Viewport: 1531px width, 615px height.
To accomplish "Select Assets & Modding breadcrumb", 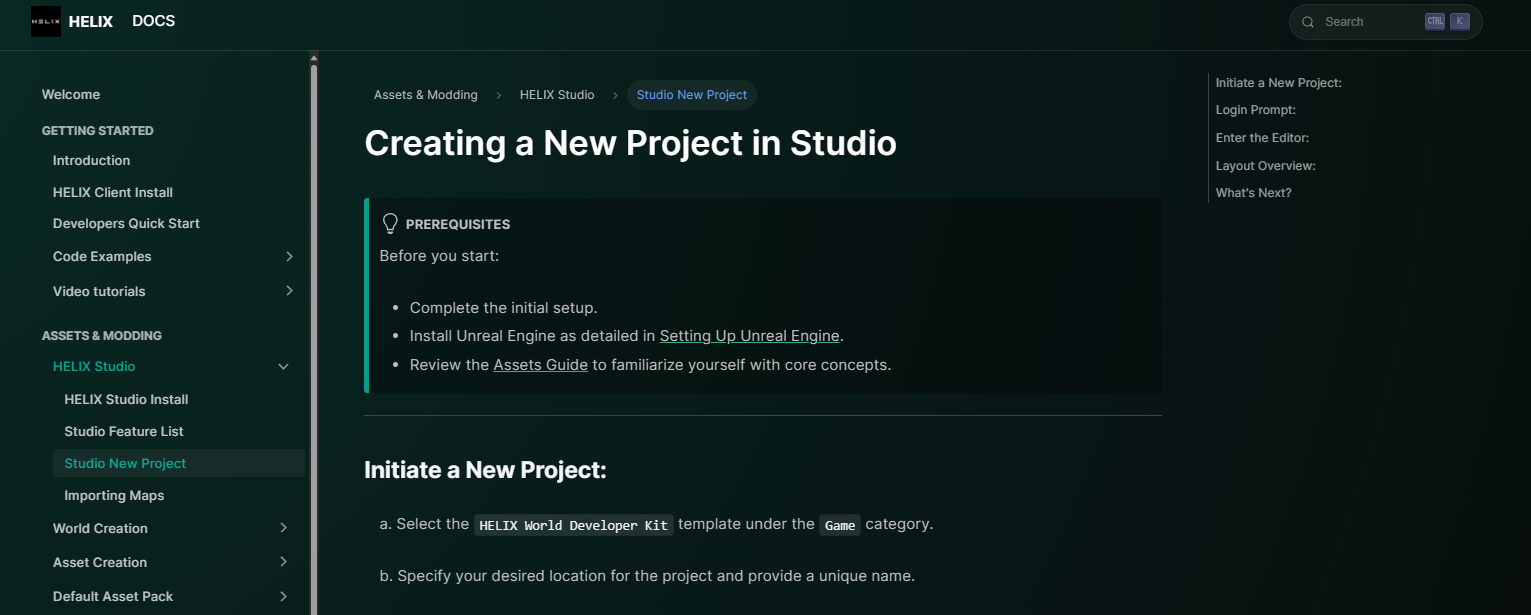I will click(x=425, y=95).
